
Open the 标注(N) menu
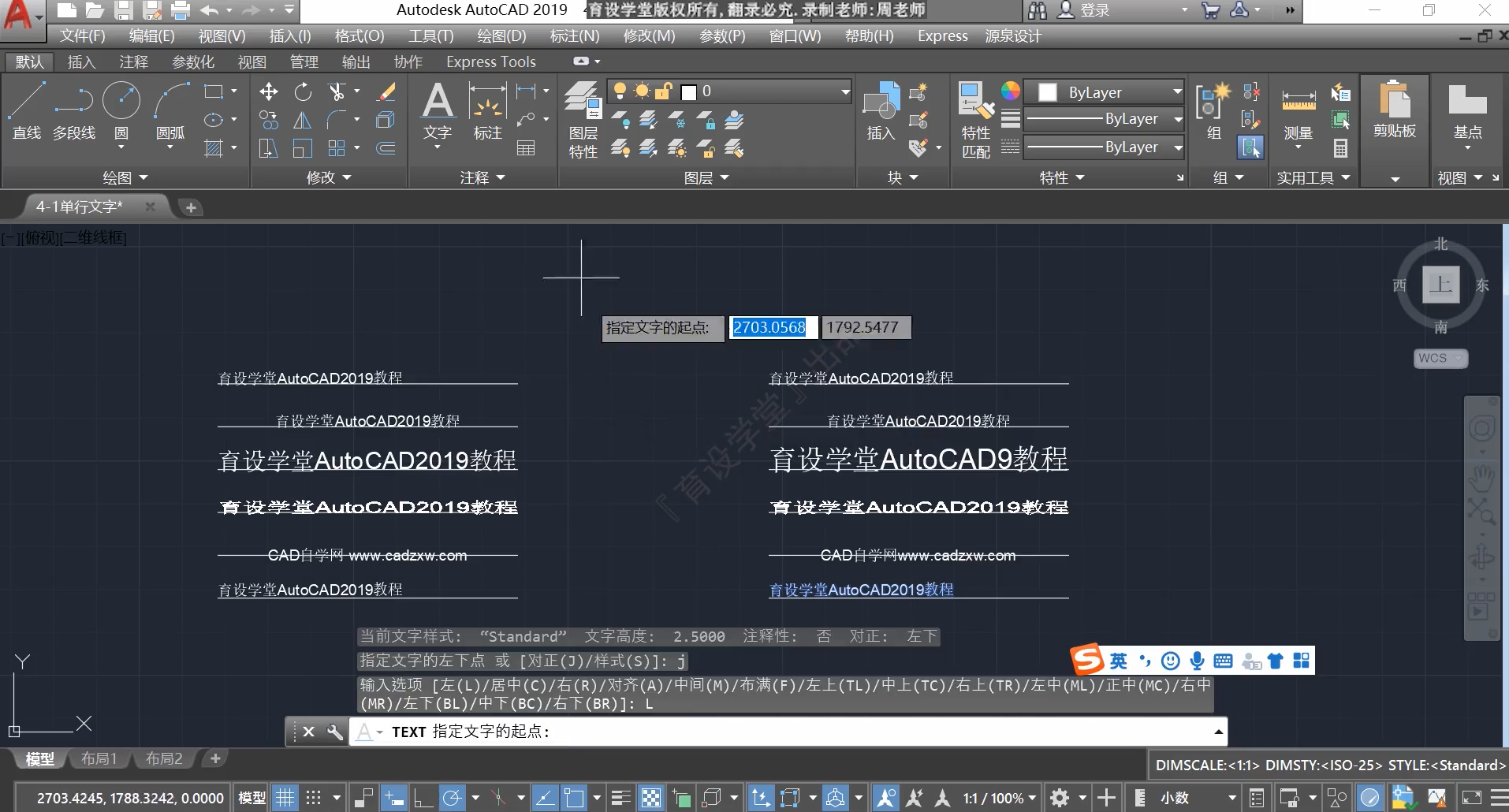click(x=575, y=35)
